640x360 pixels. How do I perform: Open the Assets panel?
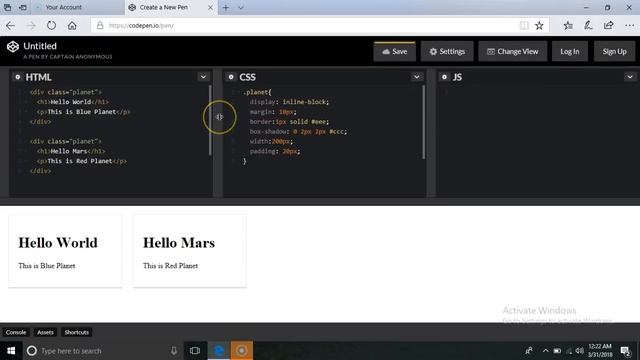[45, 332]
